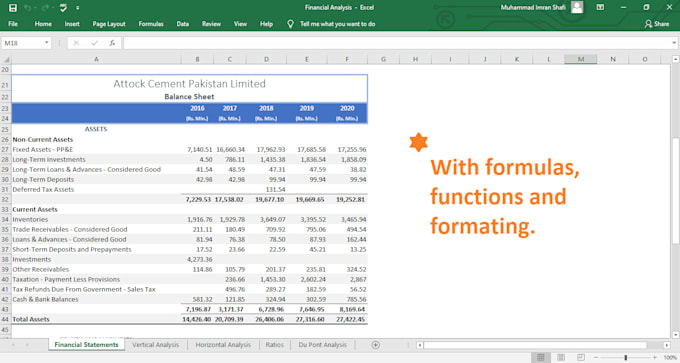The image size is (680, 363).
Task: Click the Long-Term Investments label cell
Action: tap(96, 160)
